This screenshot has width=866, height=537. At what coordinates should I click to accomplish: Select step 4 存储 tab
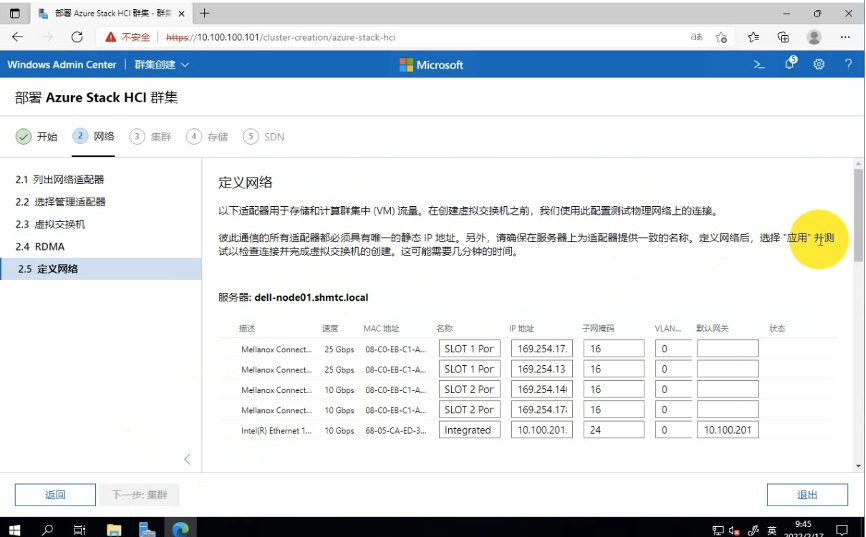click(x=207, y=136)
